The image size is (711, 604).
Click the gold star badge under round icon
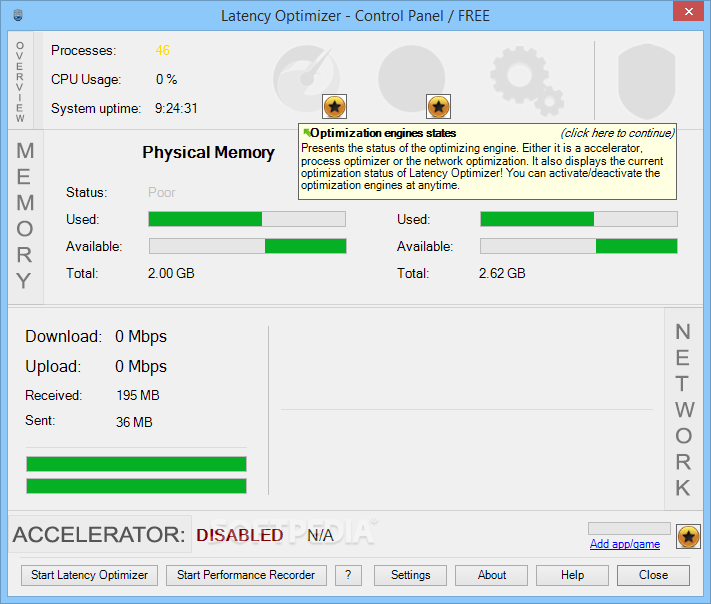(438, 107)
